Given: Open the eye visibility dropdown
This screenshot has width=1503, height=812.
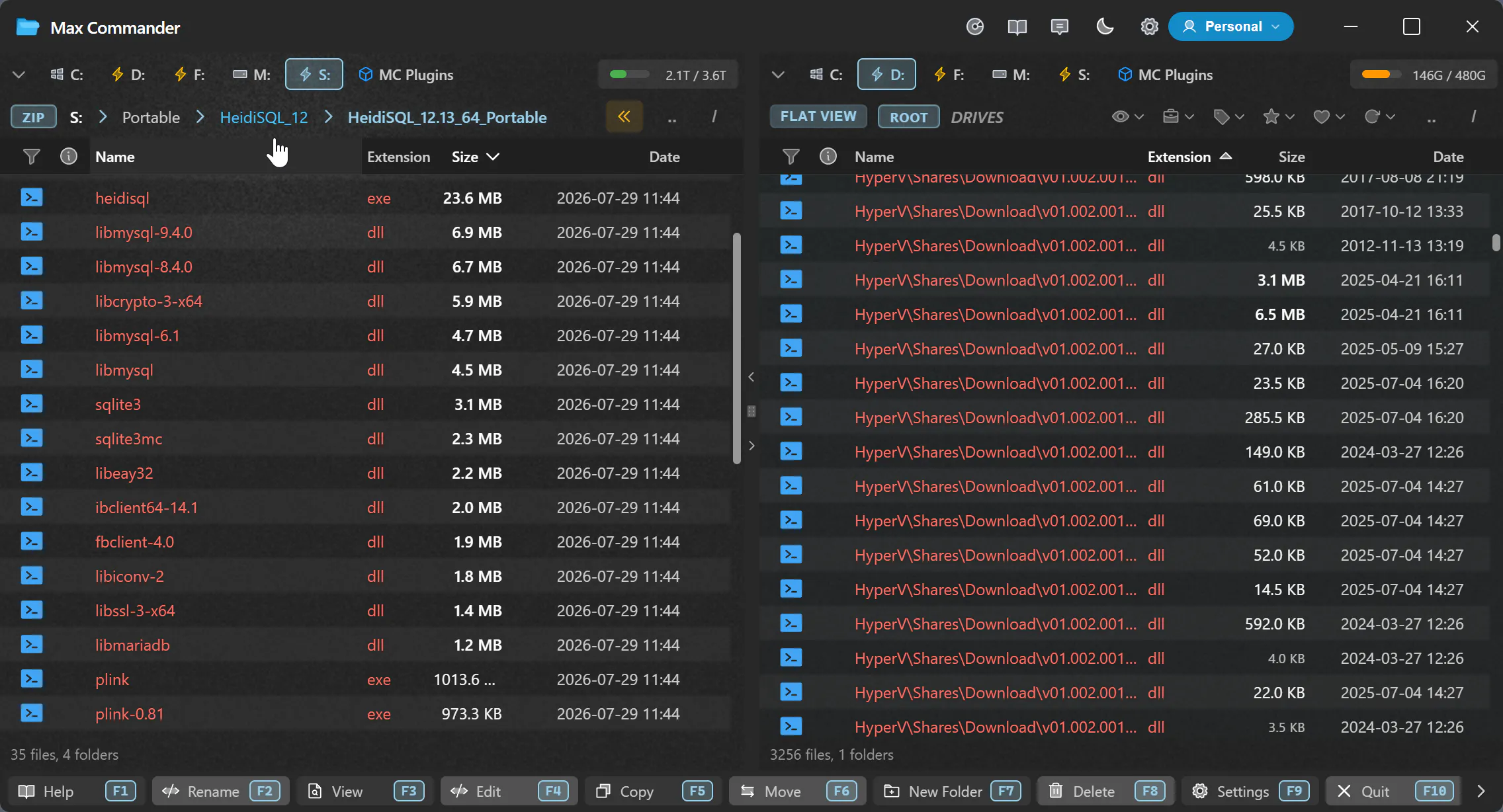Looking at the screenshot, I should tap(1127, 116).
